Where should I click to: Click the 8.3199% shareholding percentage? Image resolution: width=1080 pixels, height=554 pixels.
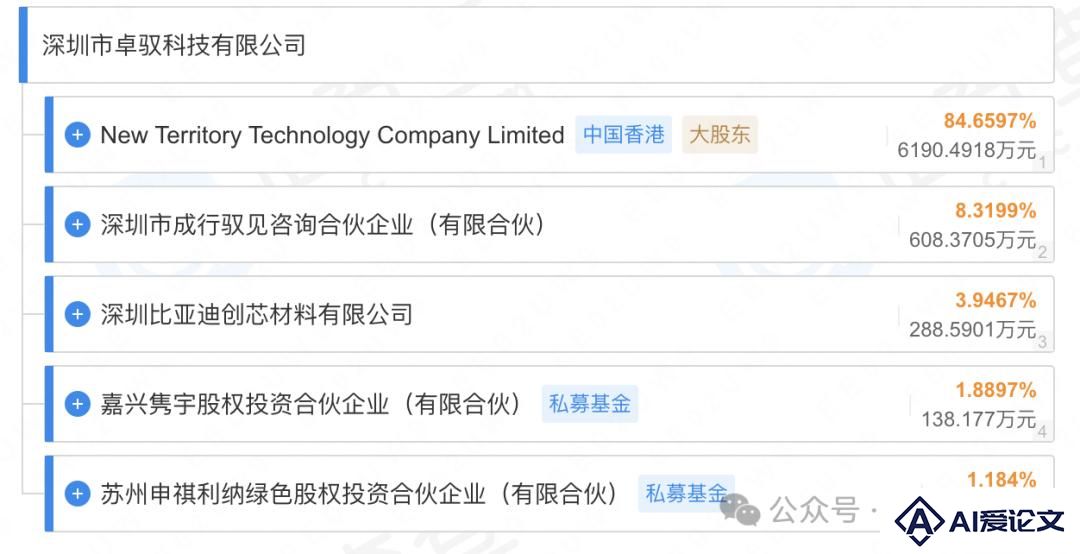pos(995,211)
